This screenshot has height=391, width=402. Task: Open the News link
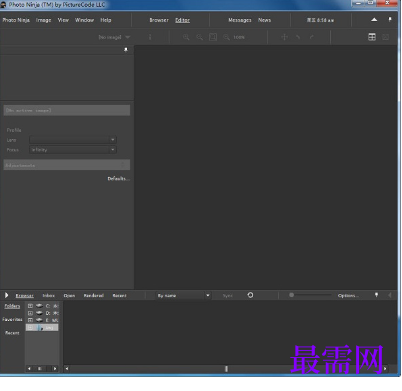pos(264,20)
